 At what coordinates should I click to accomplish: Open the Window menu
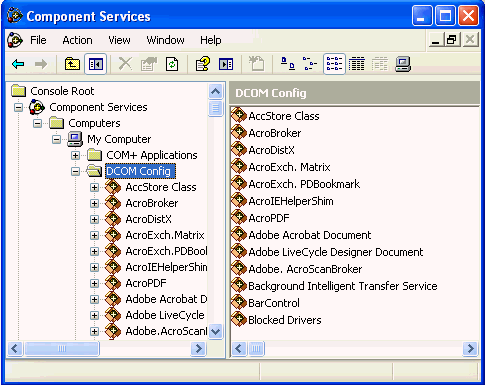coord(165,40)
